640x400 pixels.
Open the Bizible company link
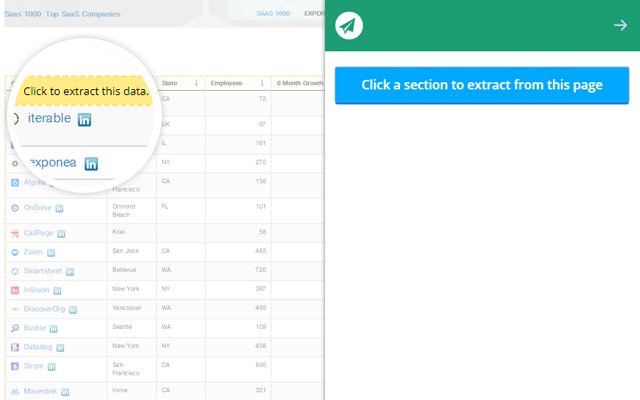pos(35,327)
